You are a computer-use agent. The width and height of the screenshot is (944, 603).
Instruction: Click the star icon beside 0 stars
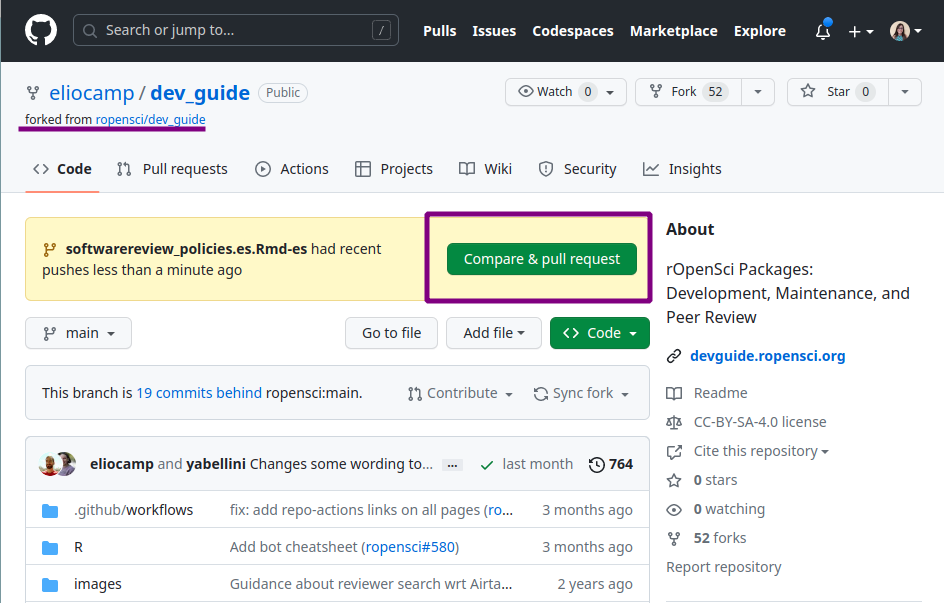click(674, 480)
